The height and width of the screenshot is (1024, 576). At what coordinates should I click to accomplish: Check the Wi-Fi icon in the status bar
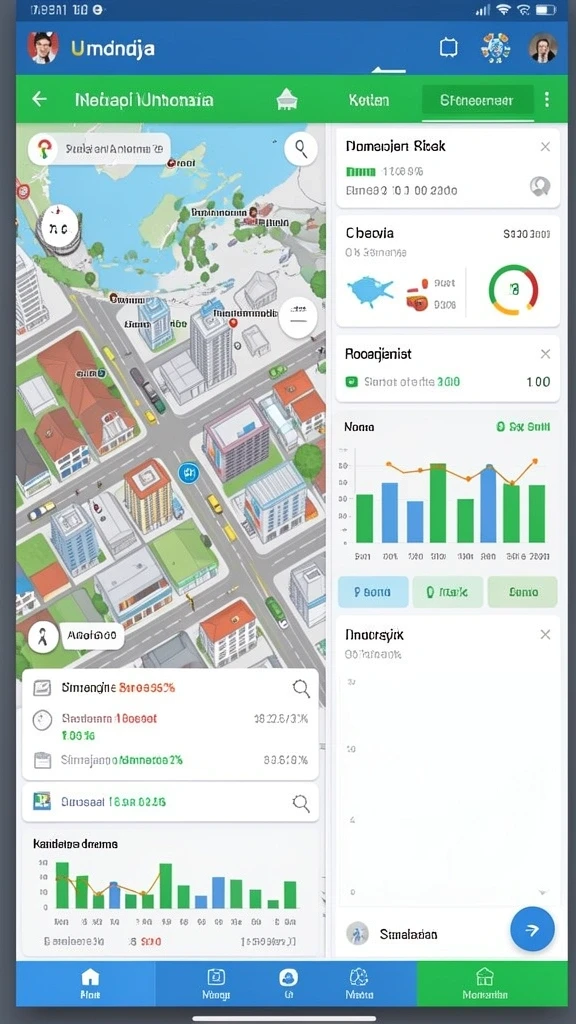pyautogui.click(x=503, y=10)
